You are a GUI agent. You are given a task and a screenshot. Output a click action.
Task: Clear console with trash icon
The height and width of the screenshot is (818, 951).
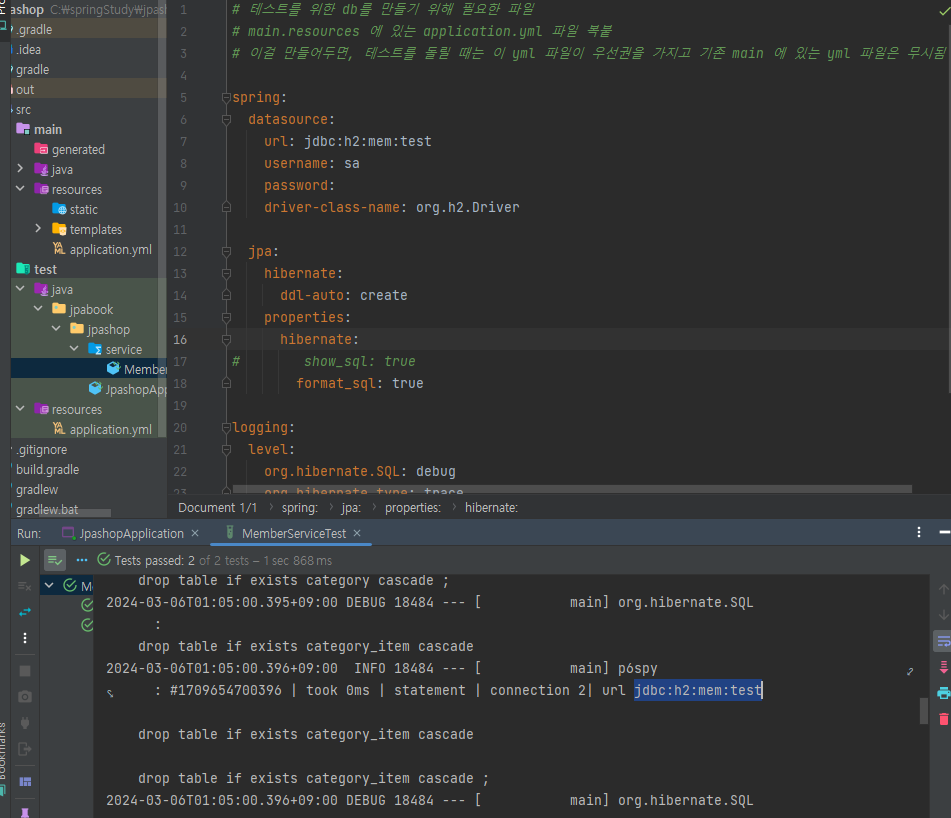pyautogui.click(x=943, y=719)
